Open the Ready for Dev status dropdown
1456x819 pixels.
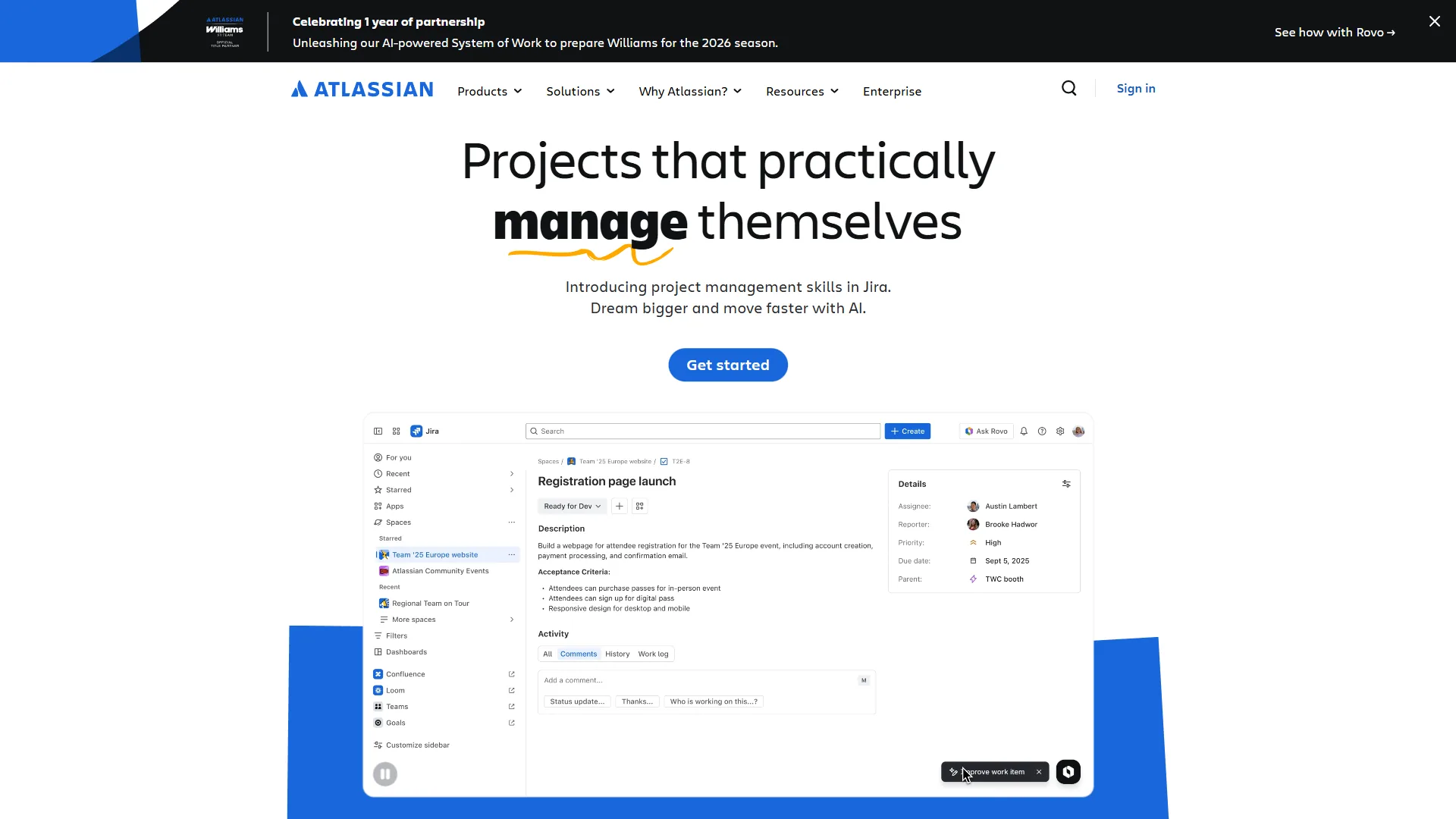coord(573,507)
